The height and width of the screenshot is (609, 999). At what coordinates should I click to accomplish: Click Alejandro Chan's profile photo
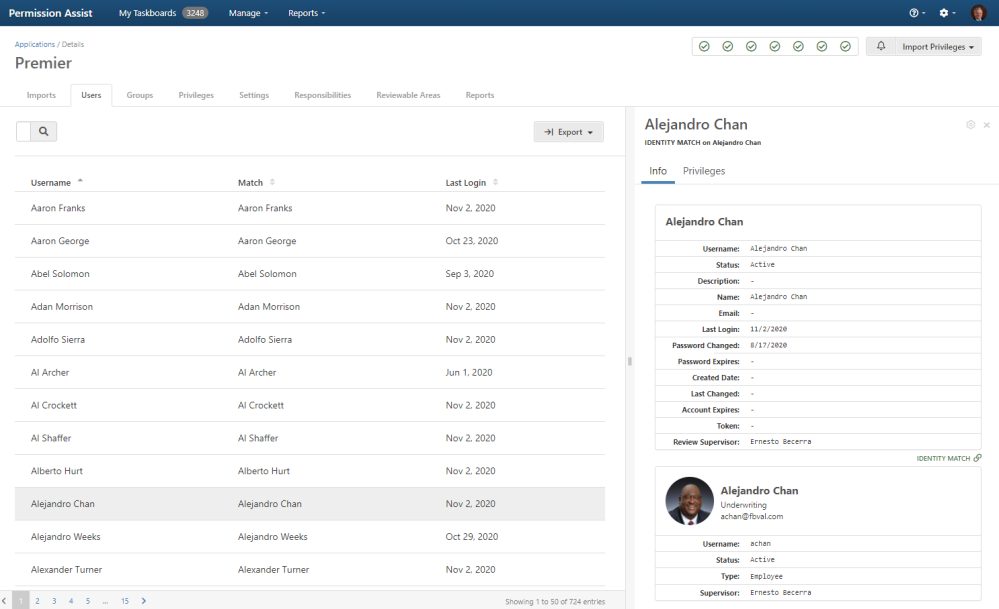pyautogui.click(x=689, y=501)
